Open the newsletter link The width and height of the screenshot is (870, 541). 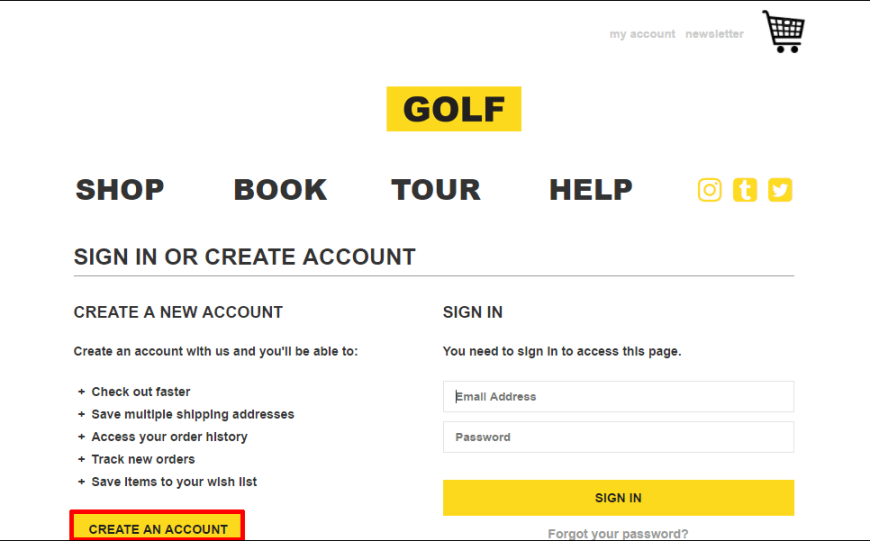pos(715,34)
